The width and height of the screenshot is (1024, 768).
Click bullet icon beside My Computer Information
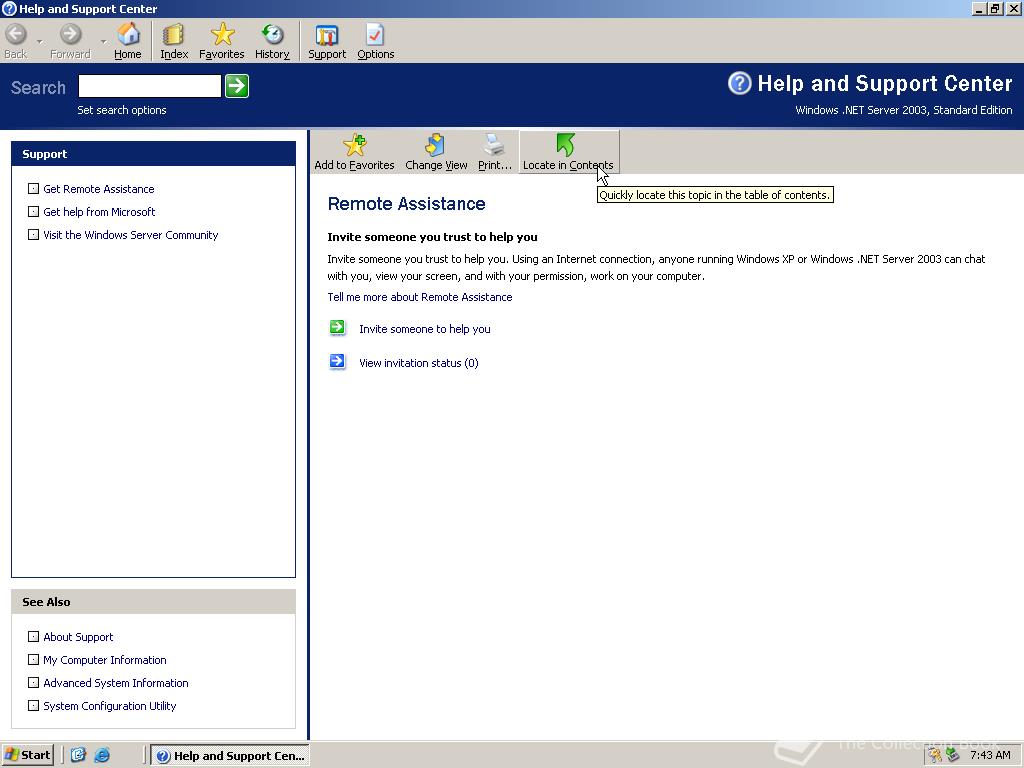point(33,660)
